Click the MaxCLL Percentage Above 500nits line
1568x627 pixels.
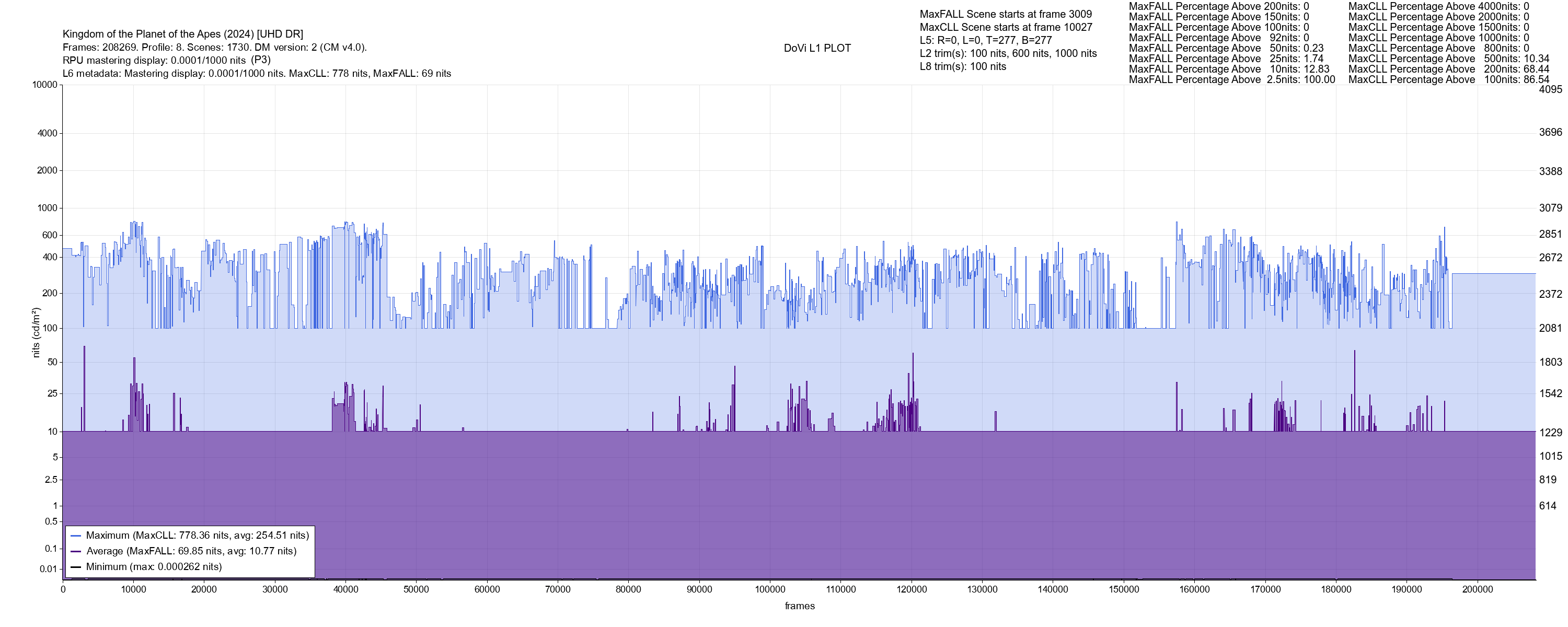(x=1448, y=59)
